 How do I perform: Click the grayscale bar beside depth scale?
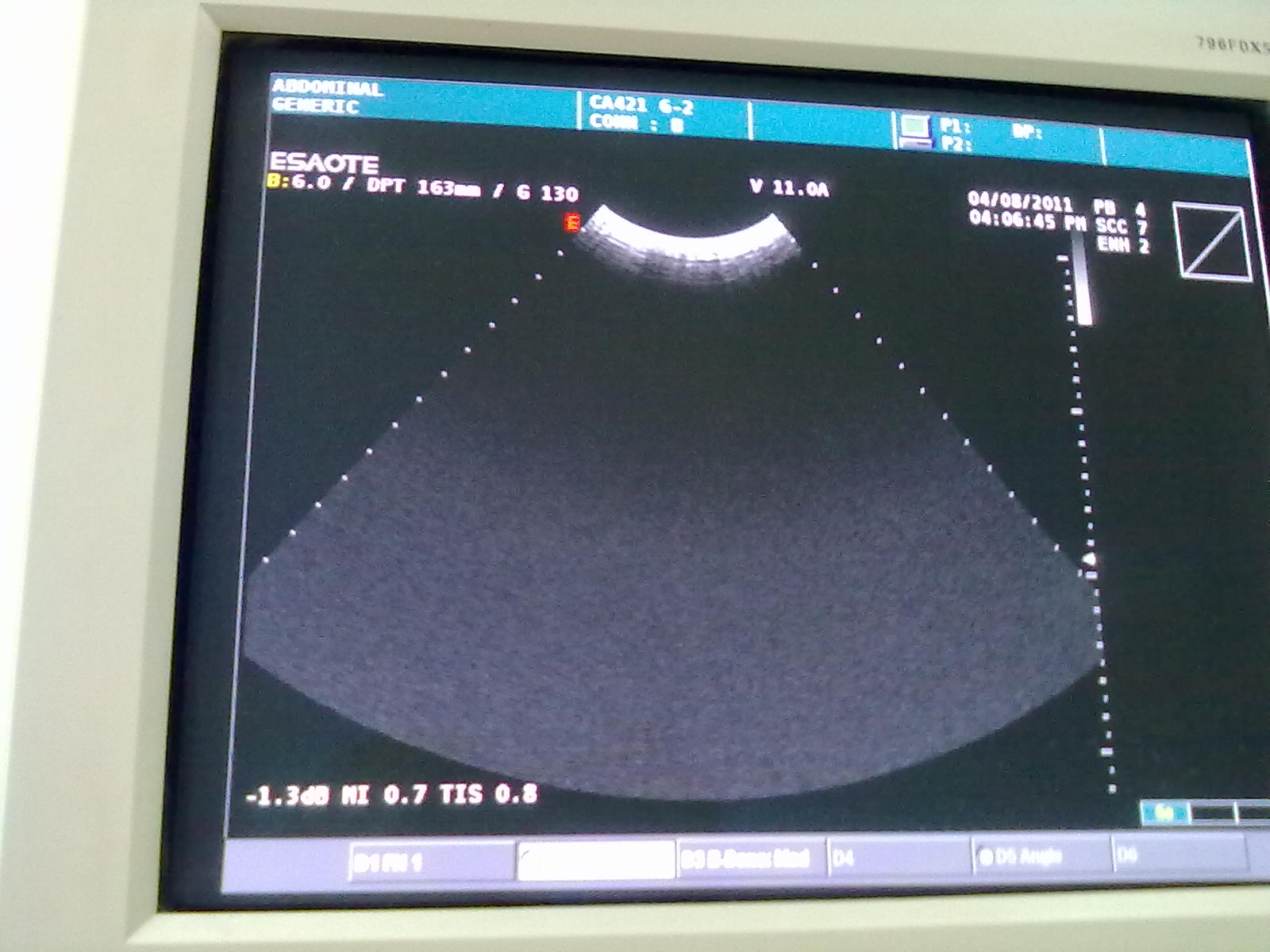click(1083, 286)
